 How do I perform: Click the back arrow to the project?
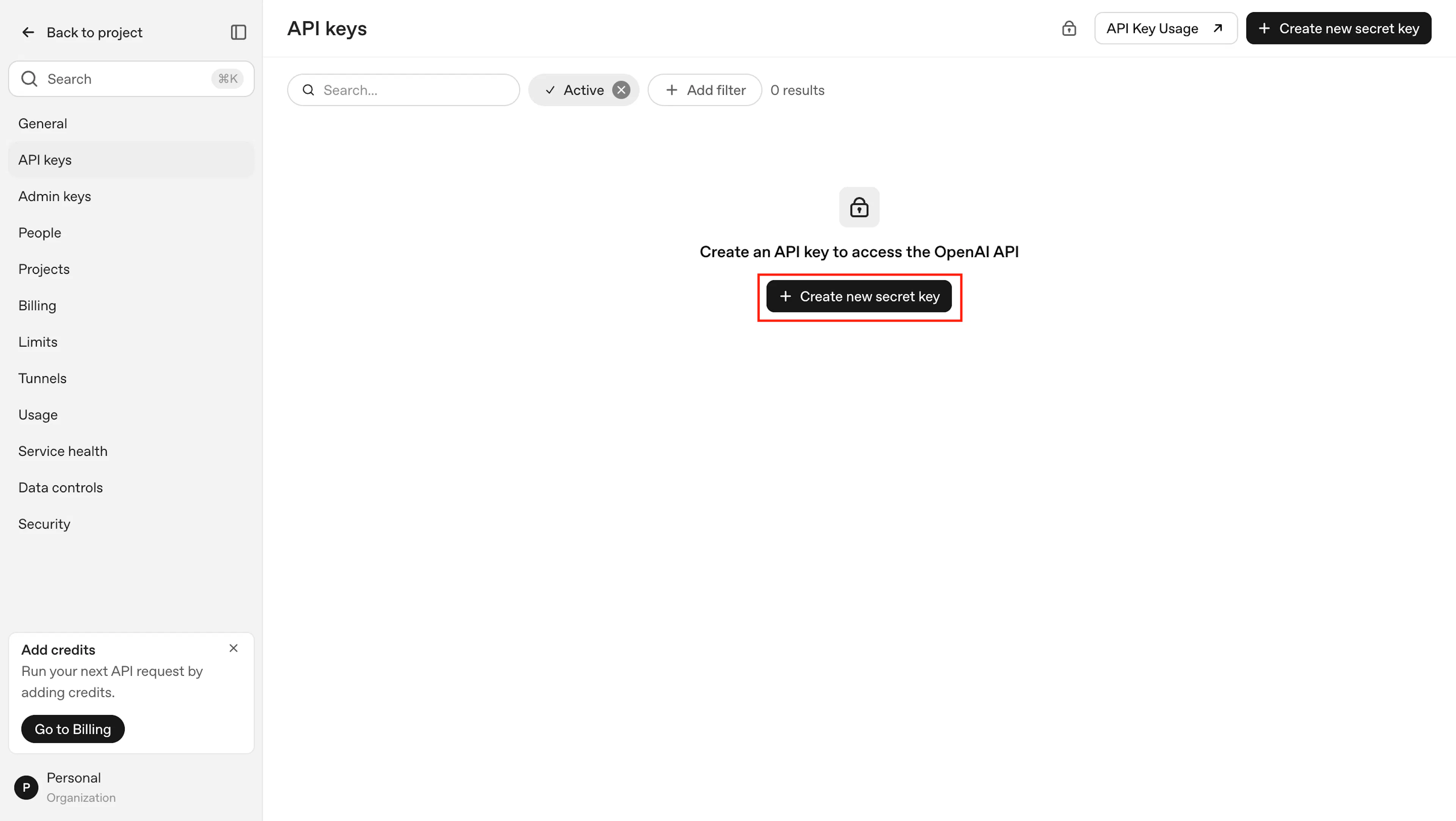[x=28, y=32]
